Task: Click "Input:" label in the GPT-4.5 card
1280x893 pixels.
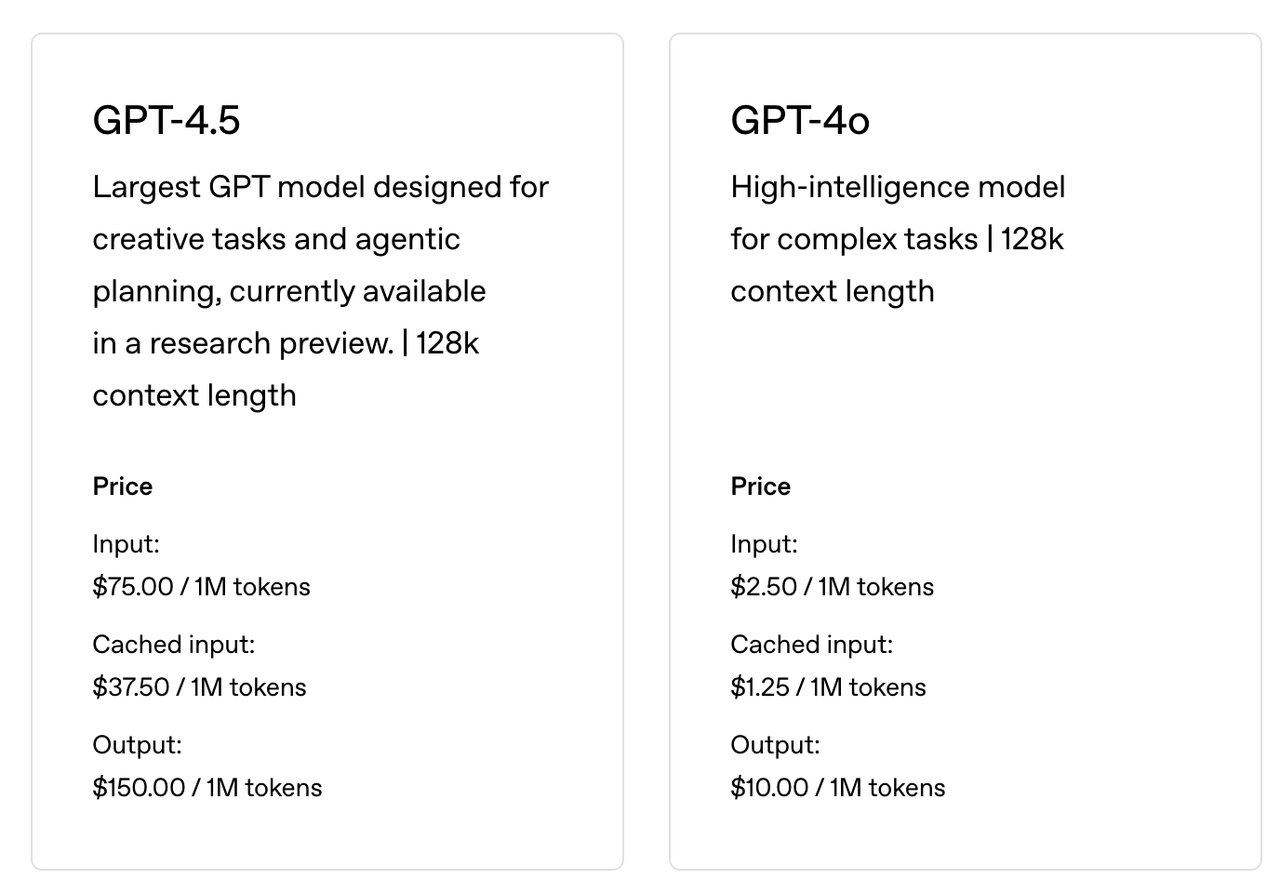Action: [x=126, y=545]
